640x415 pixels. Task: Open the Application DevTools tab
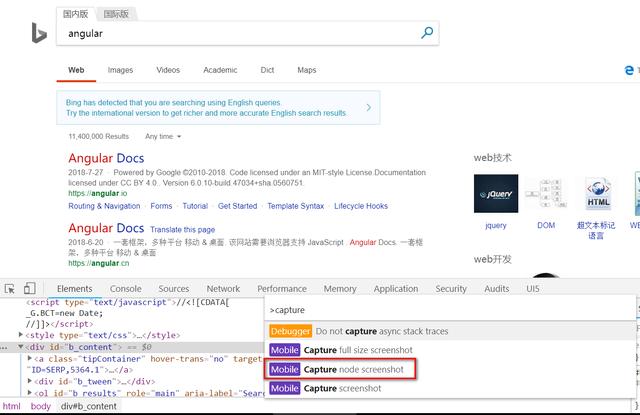click(x=396, y=289)
